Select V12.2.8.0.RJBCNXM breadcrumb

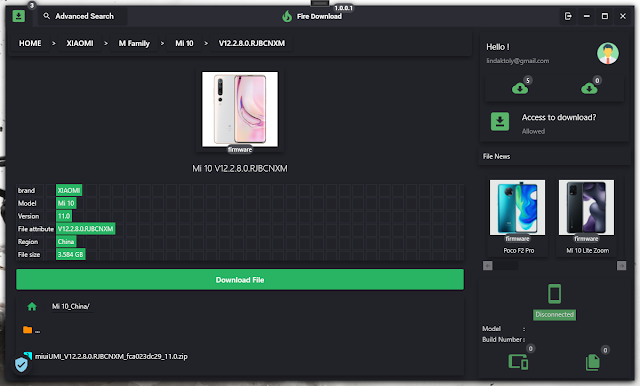[x=251, y=43]
